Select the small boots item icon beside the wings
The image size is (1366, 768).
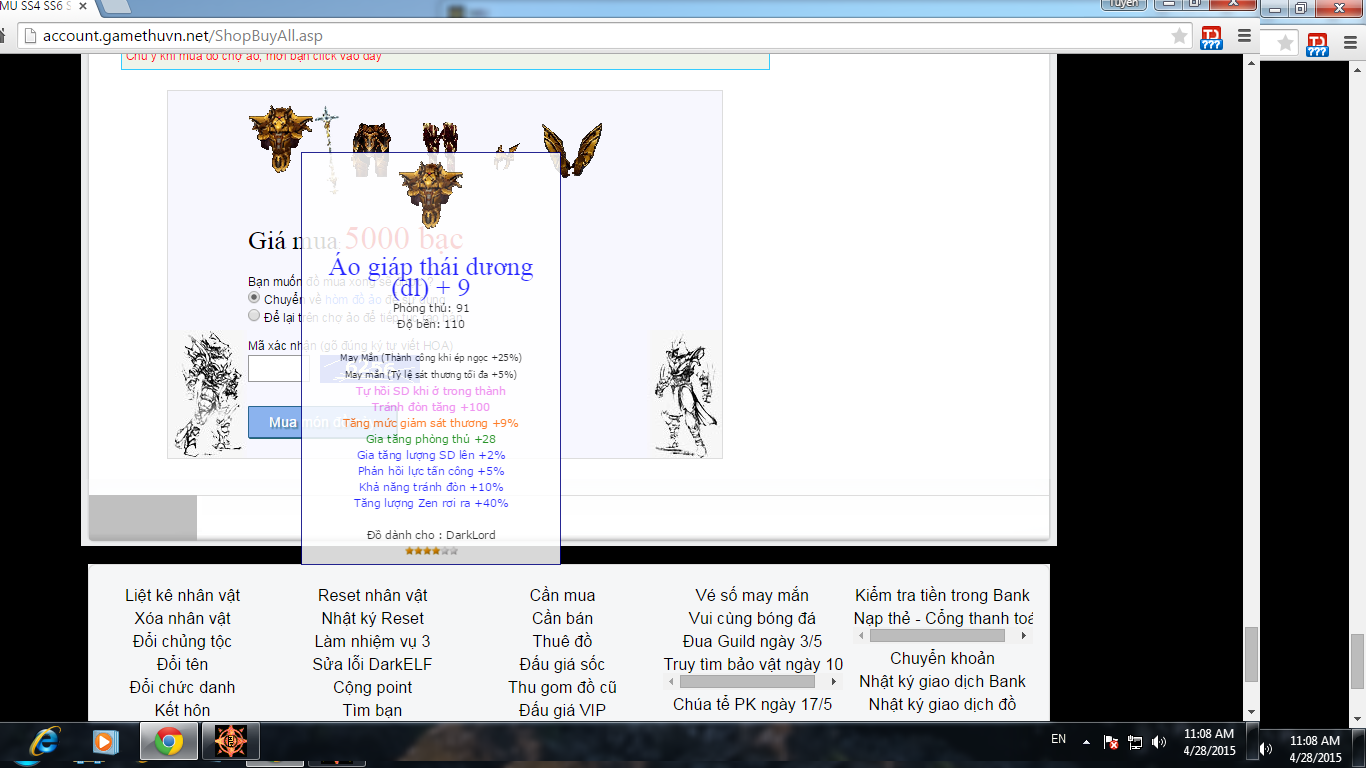[x=507, y=157]
